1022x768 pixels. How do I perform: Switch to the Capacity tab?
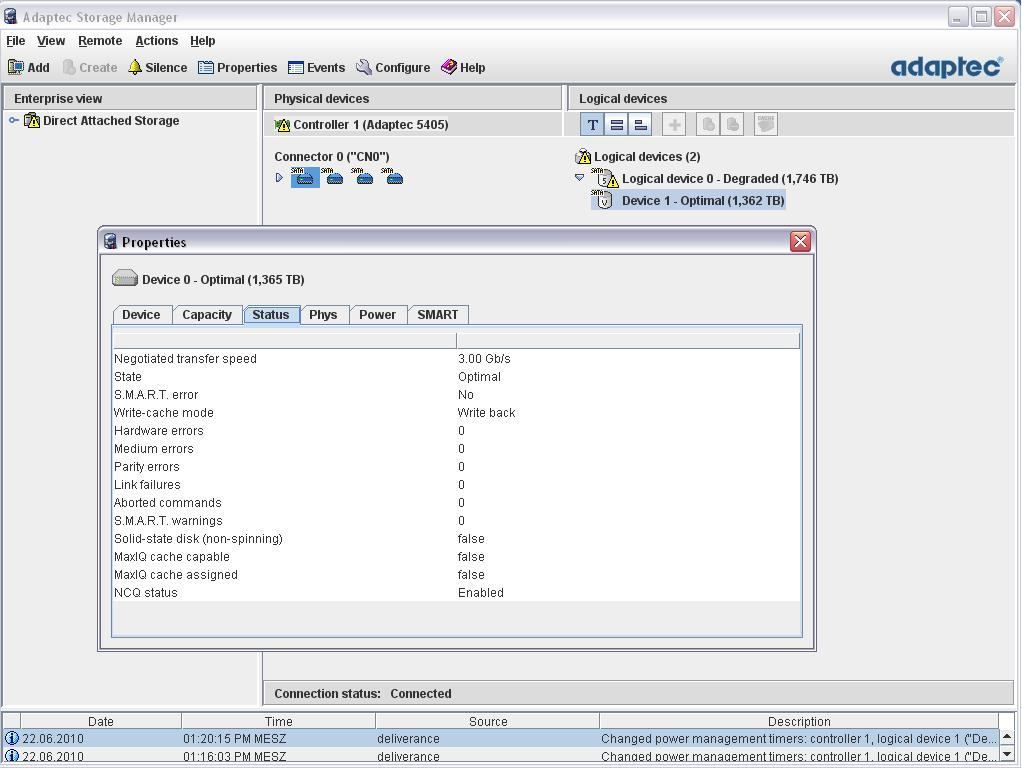point(207,315)
